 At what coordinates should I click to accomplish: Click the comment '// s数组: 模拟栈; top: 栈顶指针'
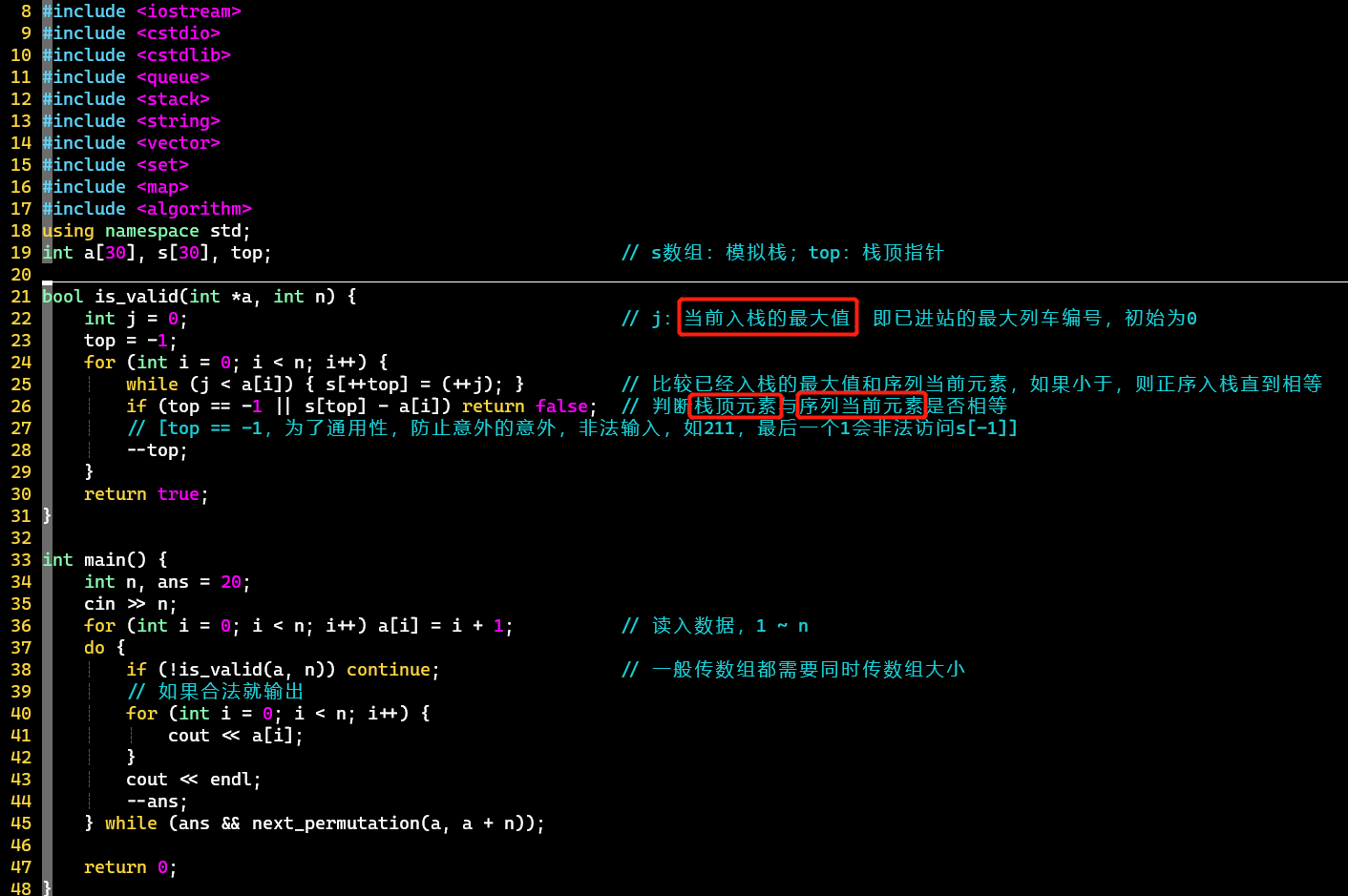[x=783, y=253]
